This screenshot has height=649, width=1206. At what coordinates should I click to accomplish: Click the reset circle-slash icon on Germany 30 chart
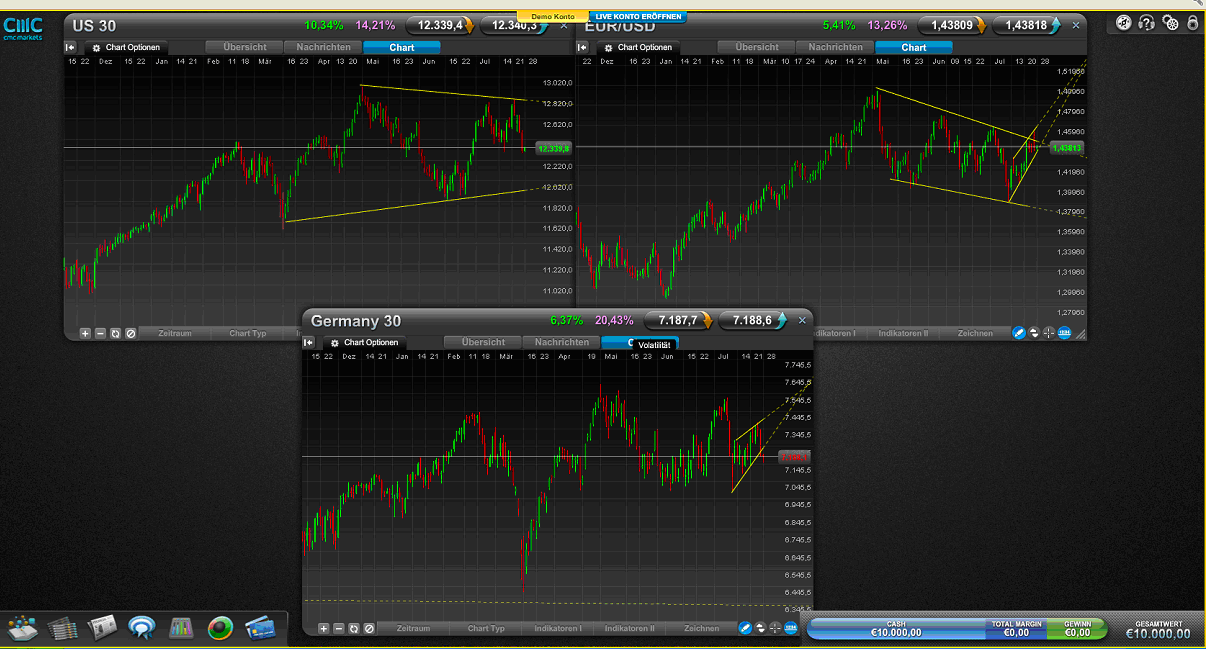tap(368, 628)
